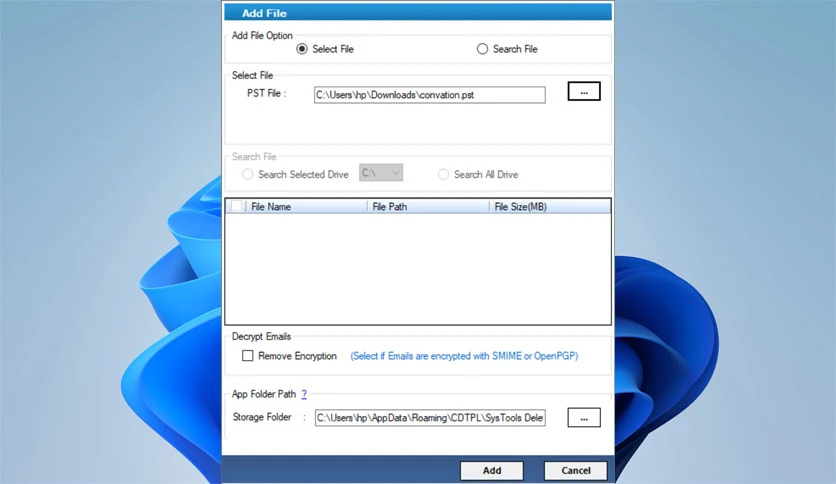
Task: Click the Cancel button
Action: pyautogui.click(x=576, y=471)
